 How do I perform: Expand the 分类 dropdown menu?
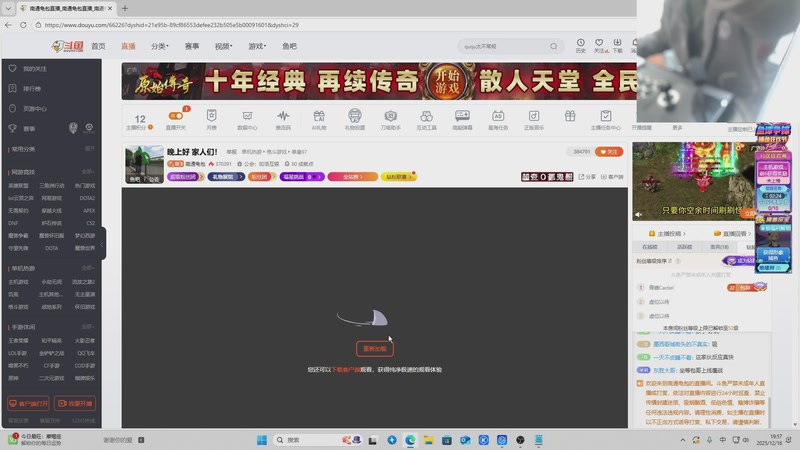pyautogui.click(x=160, y=46)
